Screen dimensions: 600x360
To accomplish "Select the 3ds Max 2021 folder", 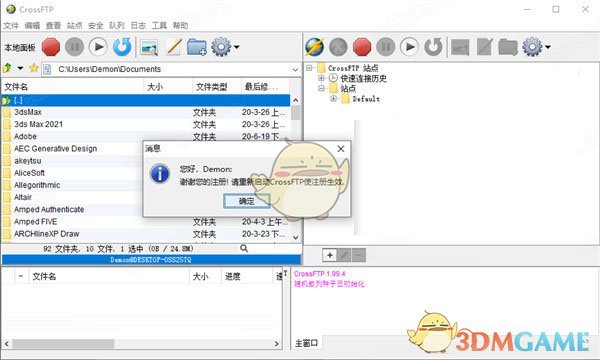I will click(146, 125).
